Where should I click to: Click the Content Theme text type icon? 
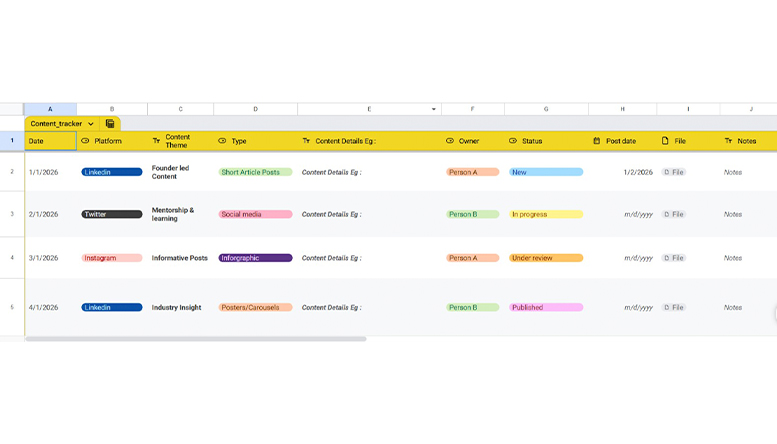coord(156,141)
